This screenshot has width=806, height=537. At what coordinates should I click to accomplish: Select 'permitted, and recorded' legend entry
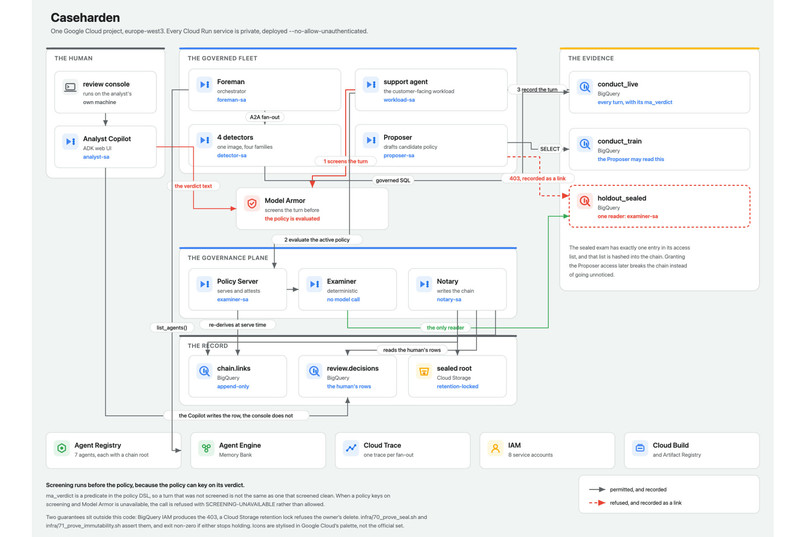(x=638, y=489)
